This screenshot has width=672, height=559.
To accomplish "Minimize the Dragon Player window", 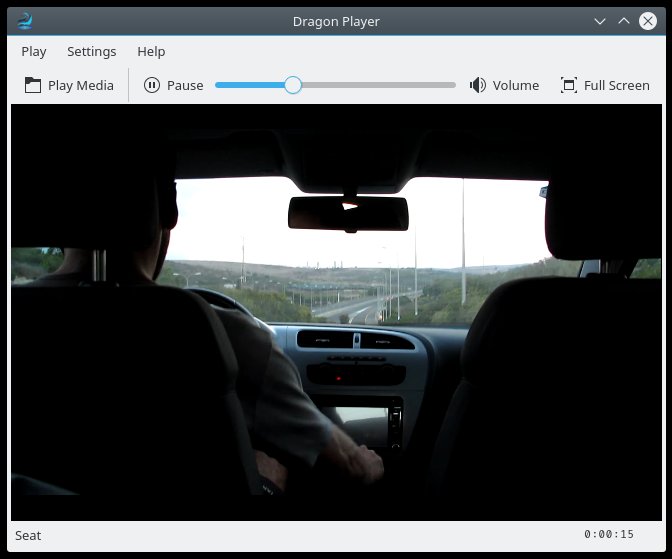I will coord(600,20).
